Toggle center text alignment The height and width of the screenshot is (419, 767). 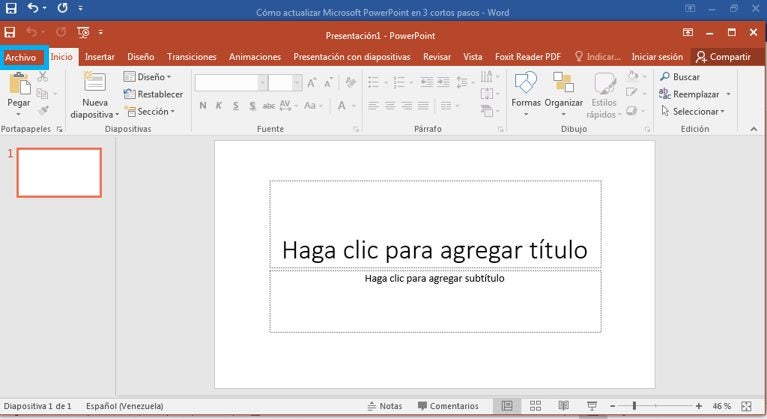point(390,106)
